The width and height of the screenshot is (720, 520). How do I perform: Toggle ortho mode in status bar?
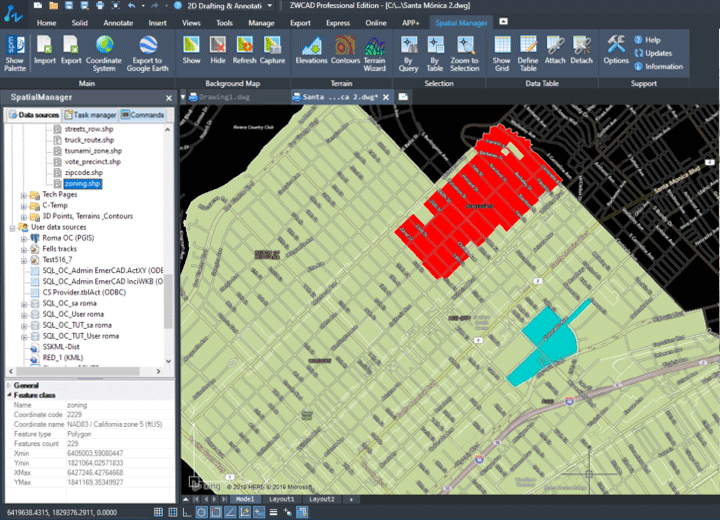click(187, 512)
